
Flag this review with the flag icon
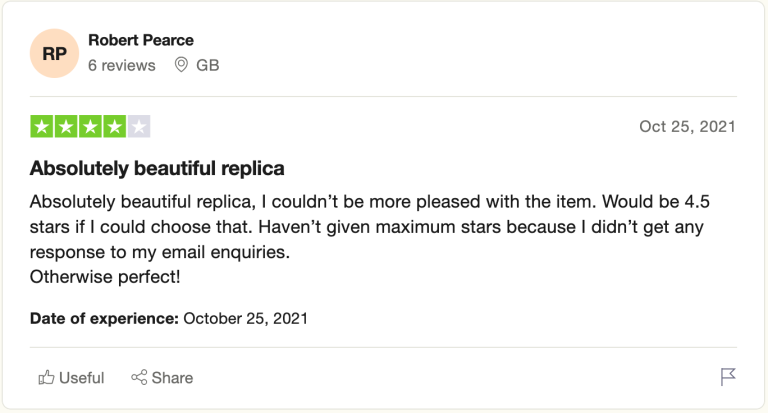click(728, 377)
